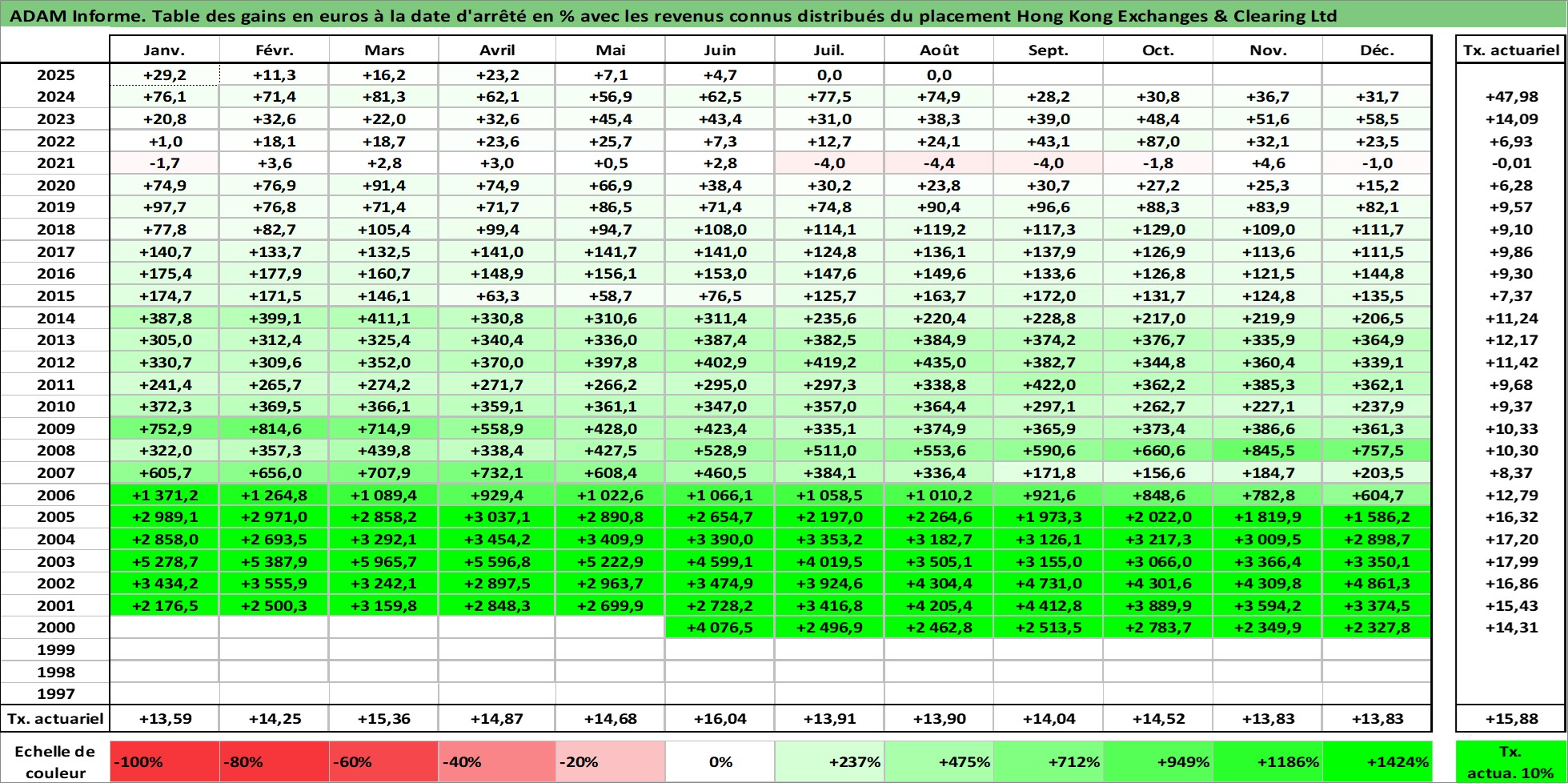Screen dimensions: 1568x783
Task: Select cell -4,4 for Août 2021
Action: [939, 163]
